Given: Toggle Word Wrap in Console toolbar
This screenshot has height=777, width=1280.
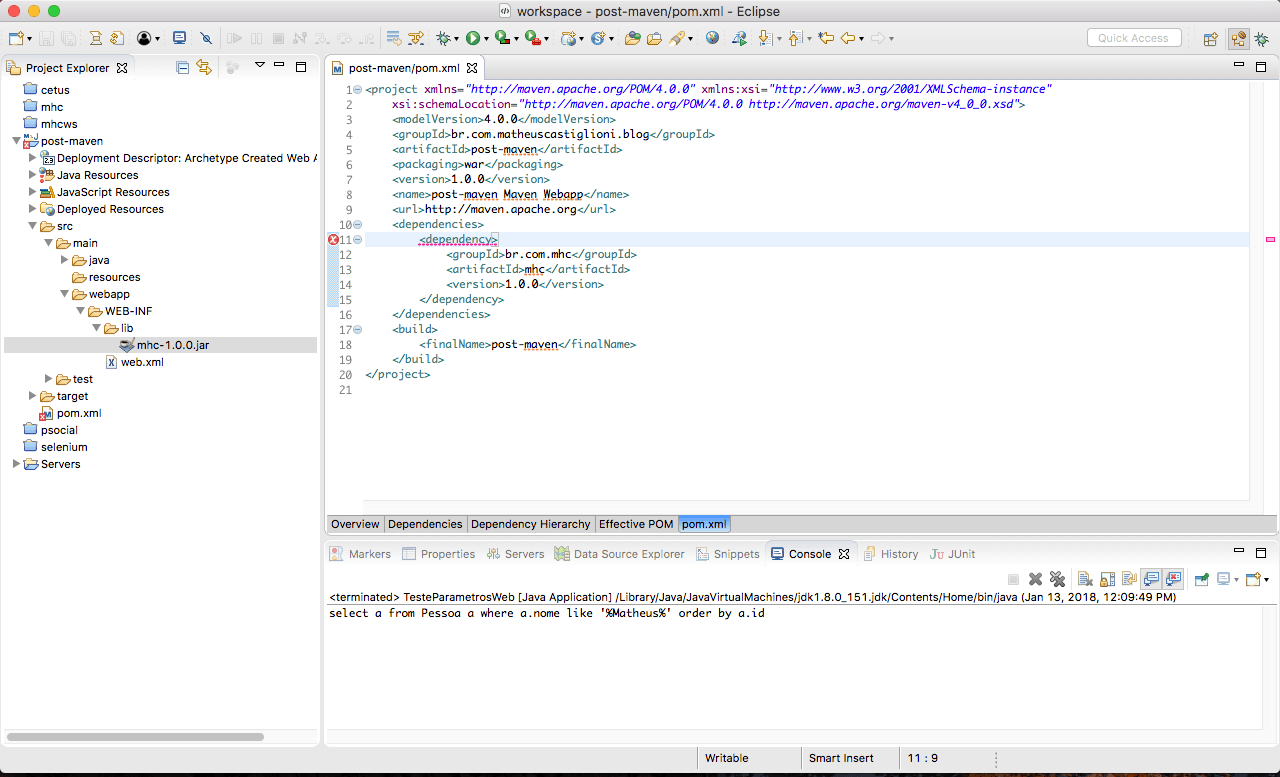Looking at the screenshot, I should tap(1129, 579).
